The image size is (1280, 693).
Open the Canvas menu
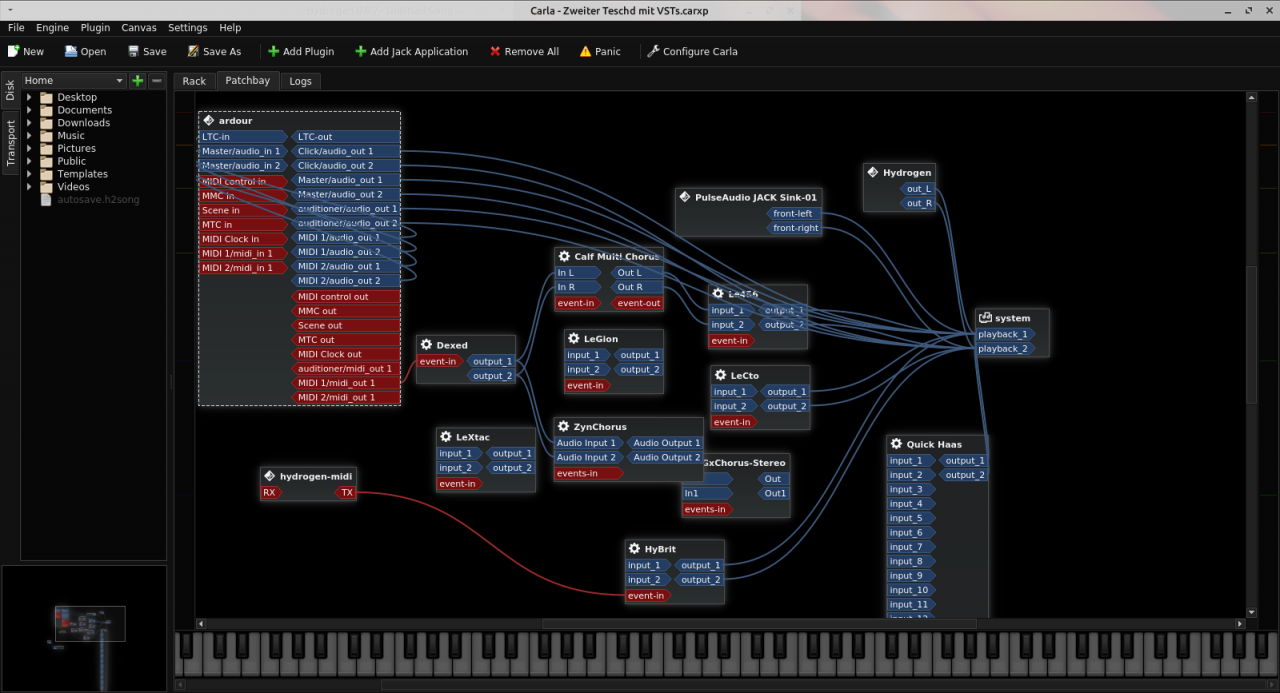tap(139, 28)
